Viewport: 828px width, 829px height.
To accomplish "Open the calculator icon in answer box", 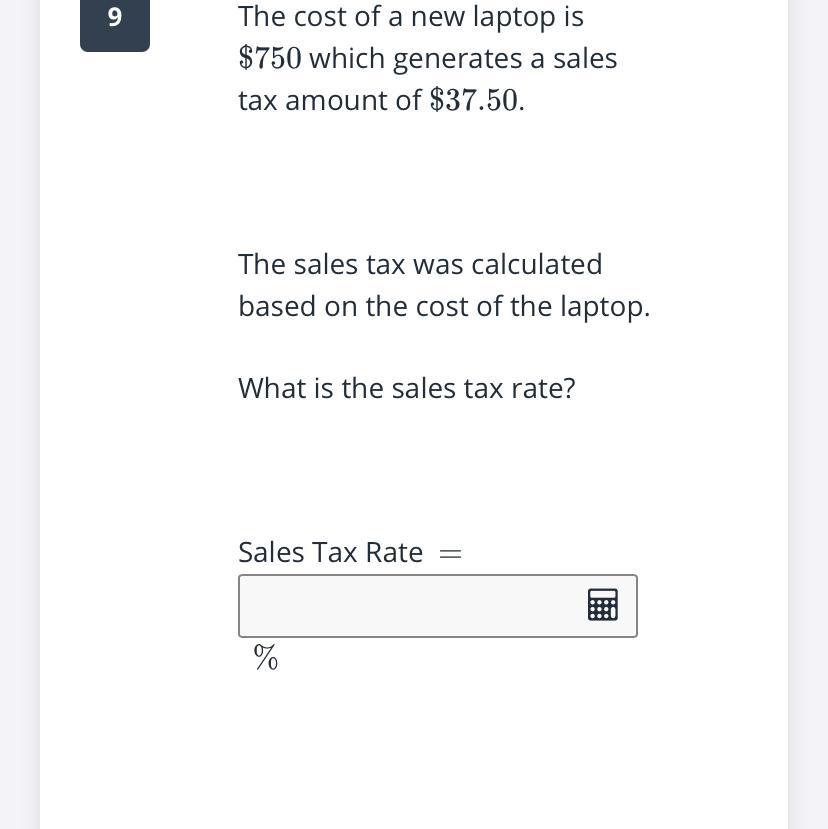I will tap(602, 604).
